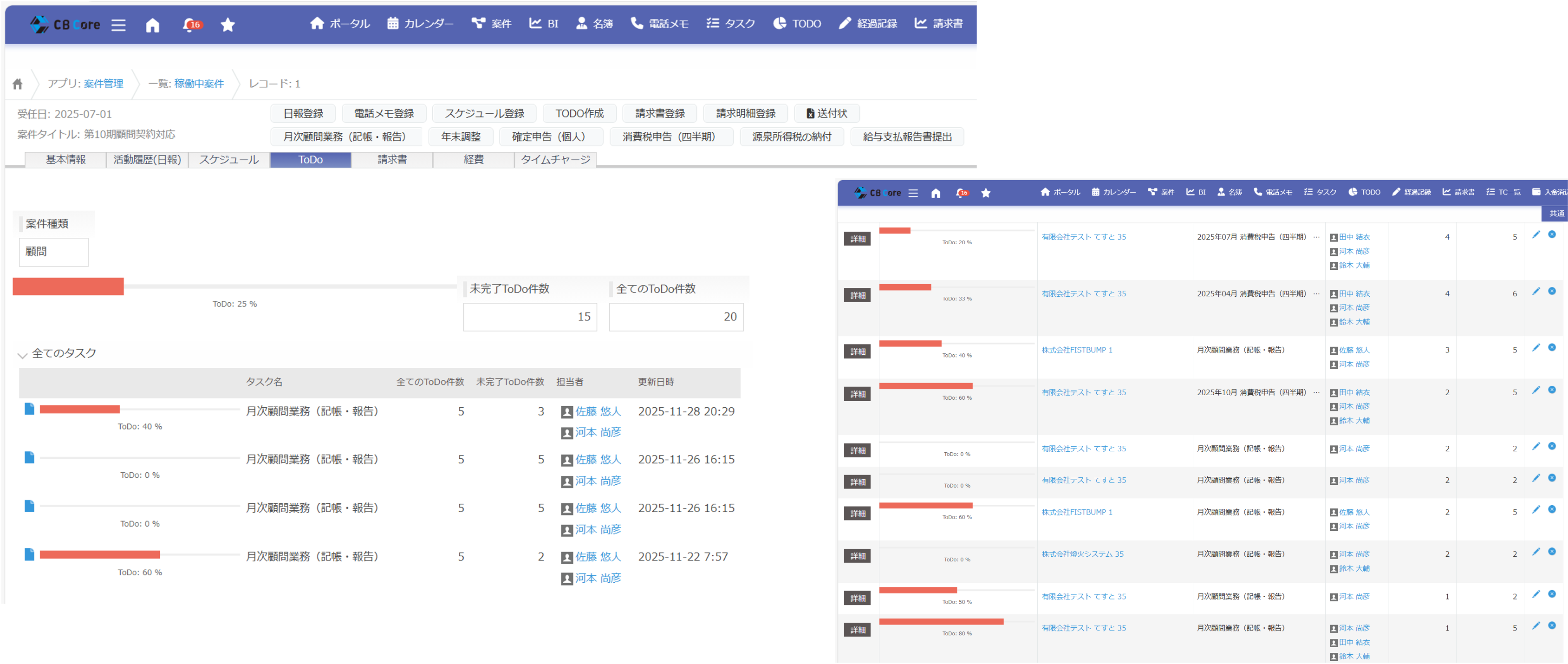Expand the ellipsis on the 2025年10月 消費税申告 row
Viewport: 1568px width, 664px height.
point(1317,392)
